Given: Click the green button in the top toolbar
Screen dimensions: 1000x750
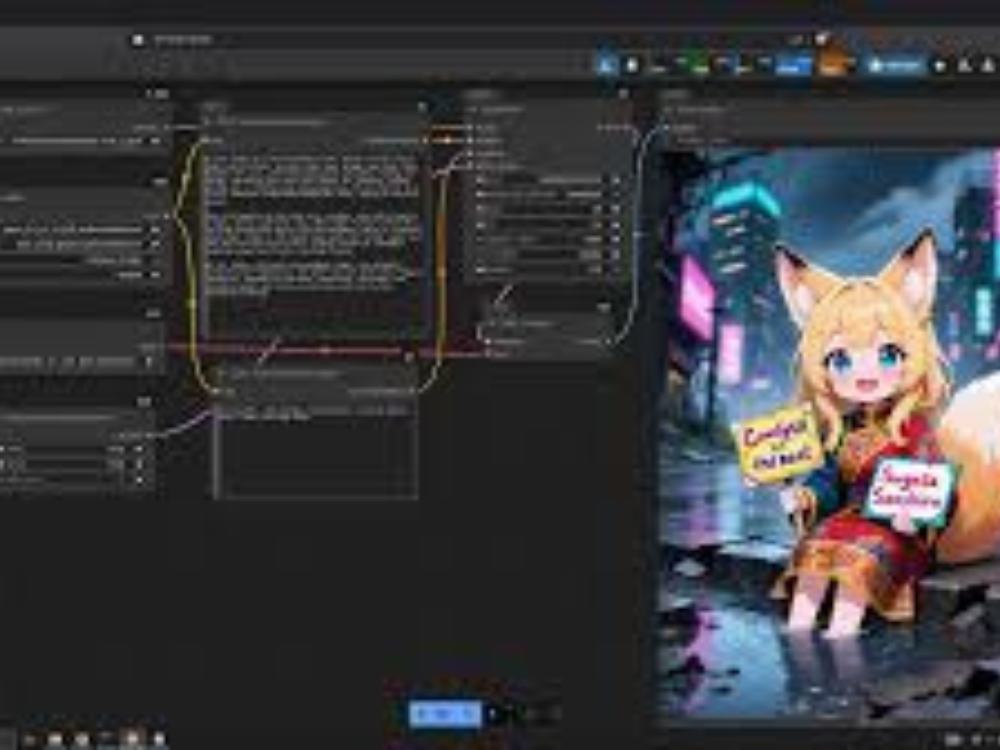Looking at the screenshot, I should tap(700, 64).
